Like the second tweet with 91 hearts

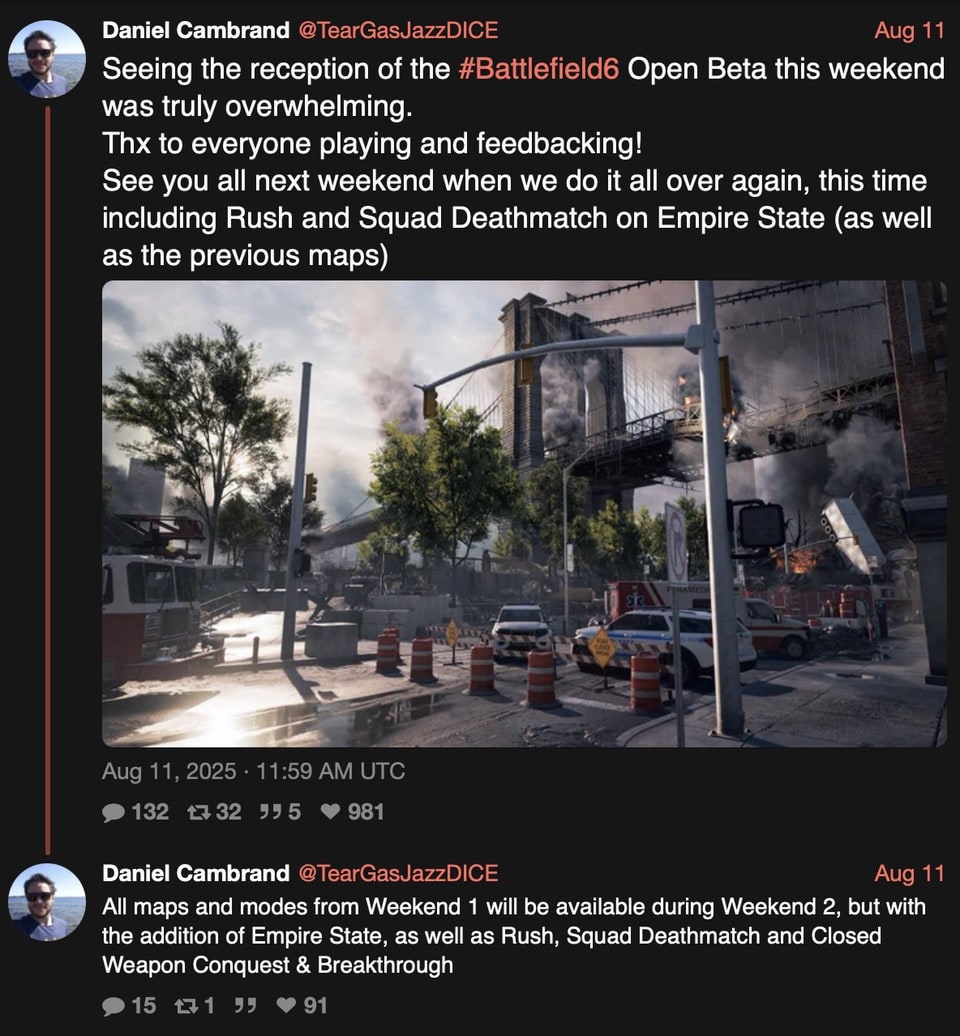tap(286, 1006)
